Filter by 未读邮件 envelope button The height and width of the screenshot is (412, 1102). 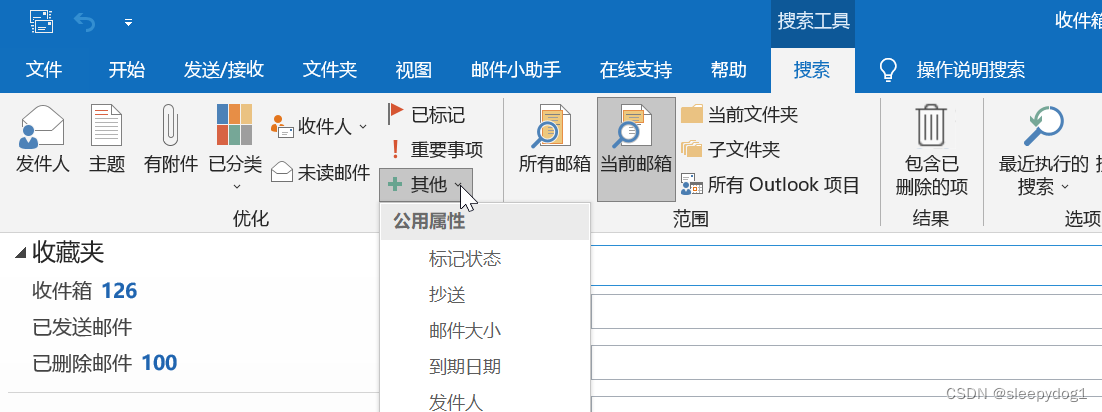[320, 172]
